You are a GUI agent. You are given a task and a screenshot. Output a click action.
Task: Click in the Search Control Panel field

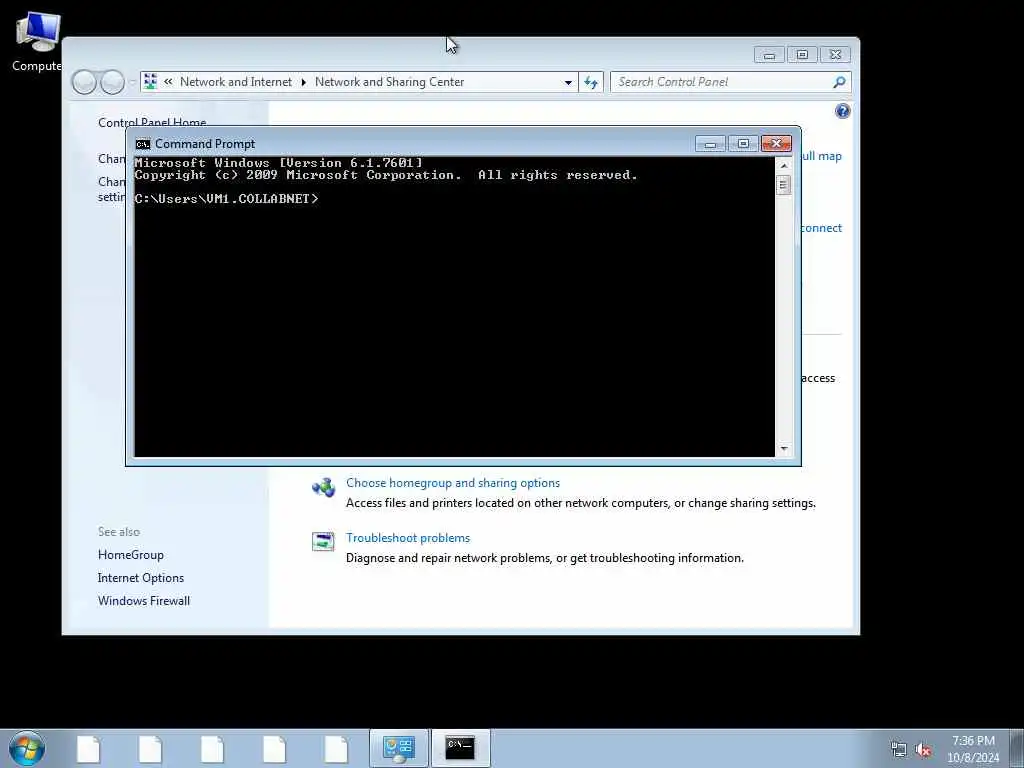722,82
